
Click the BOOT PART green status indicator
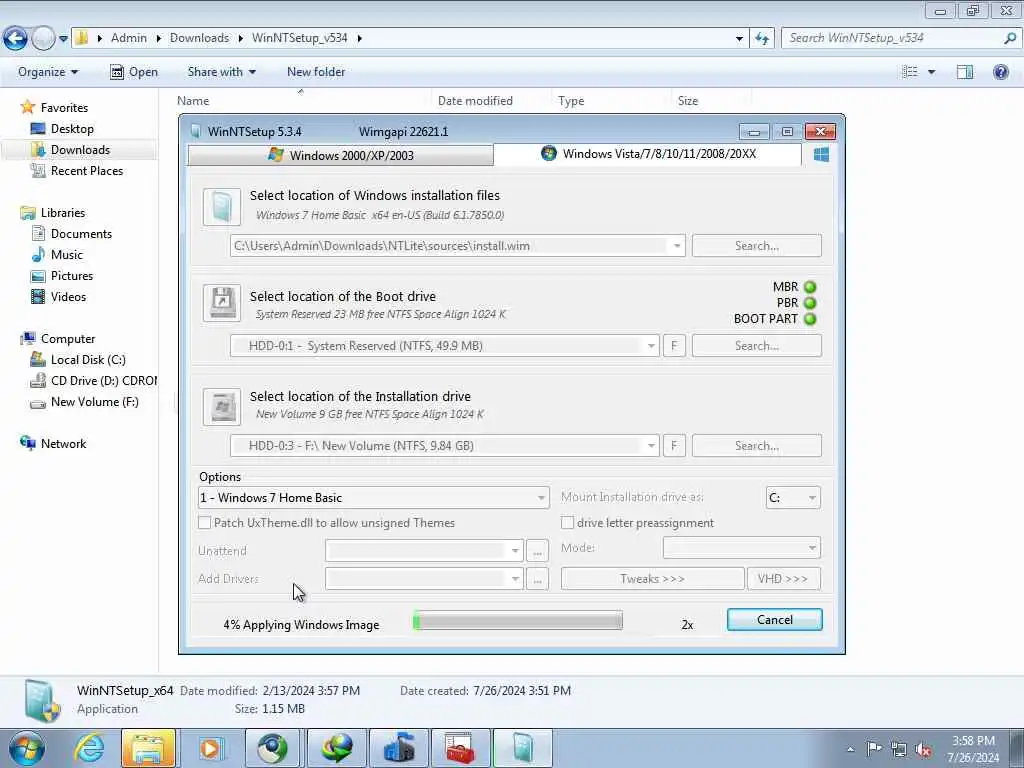click(810, 319)
